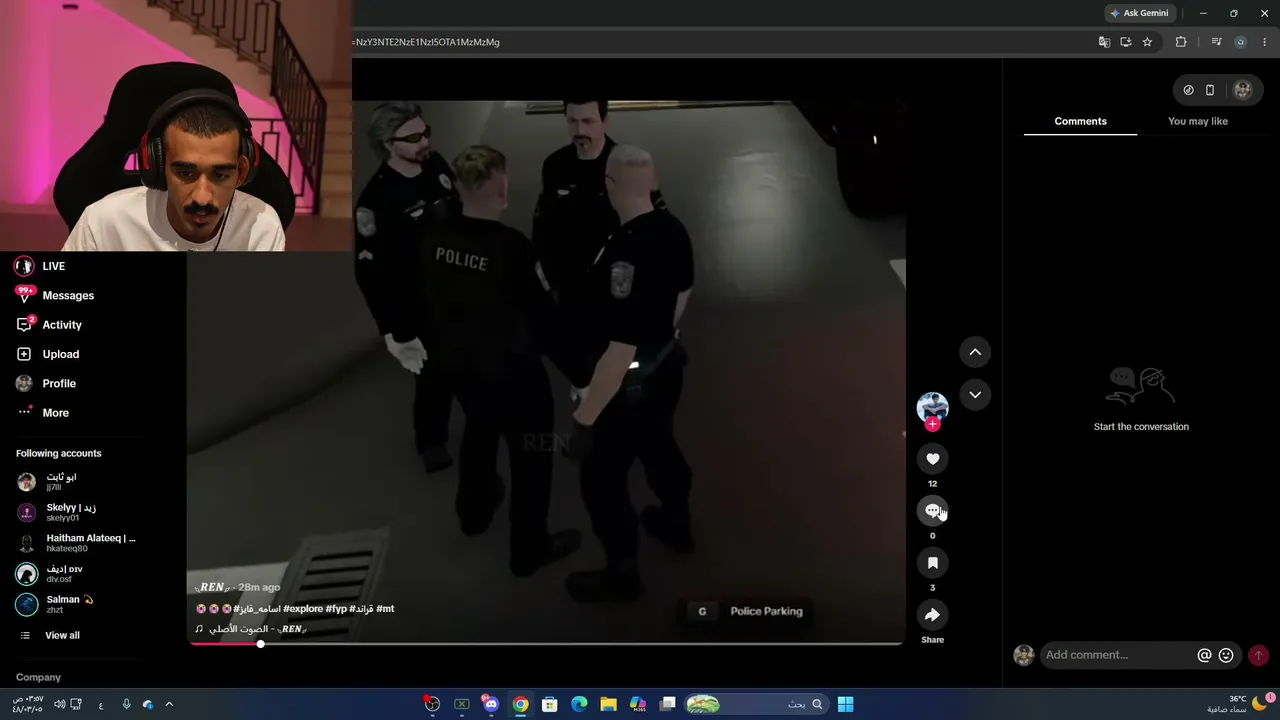Click the #fyp hashtag in the caption
Image resolution: width=1280 pixels, height=720 pixels.
[336, 609]
